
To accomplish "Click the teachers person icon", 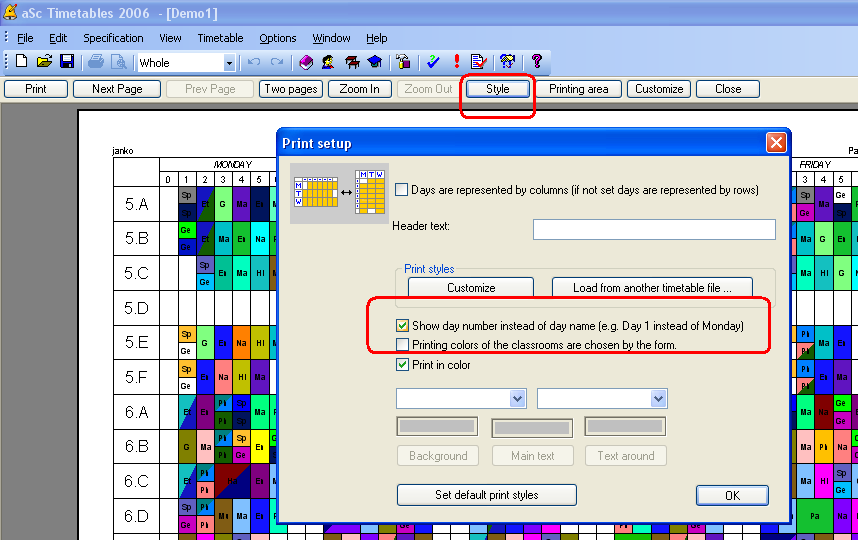I will pos(328,62).
